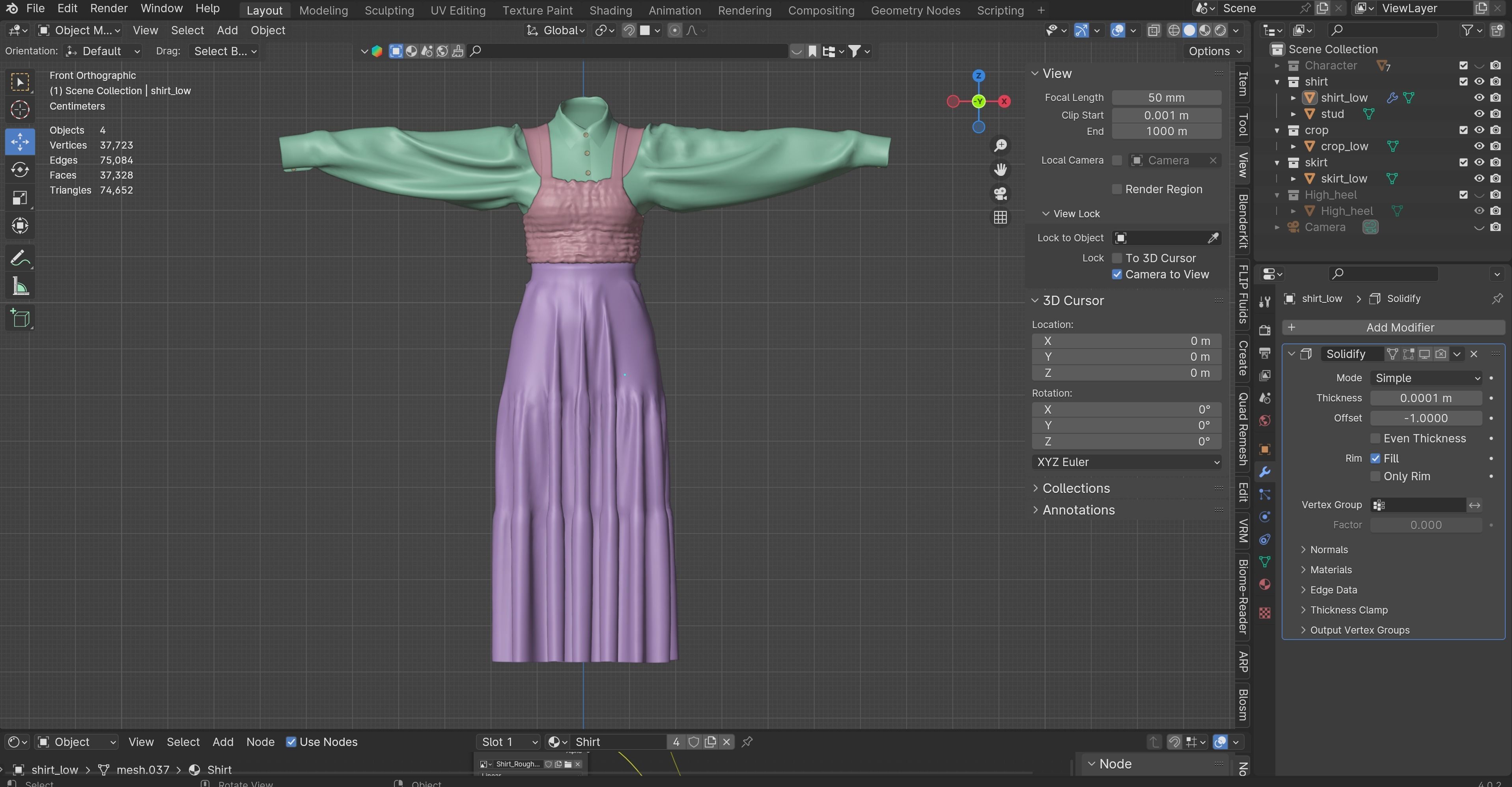Open the Output properties tab

tap(1265, 353)
